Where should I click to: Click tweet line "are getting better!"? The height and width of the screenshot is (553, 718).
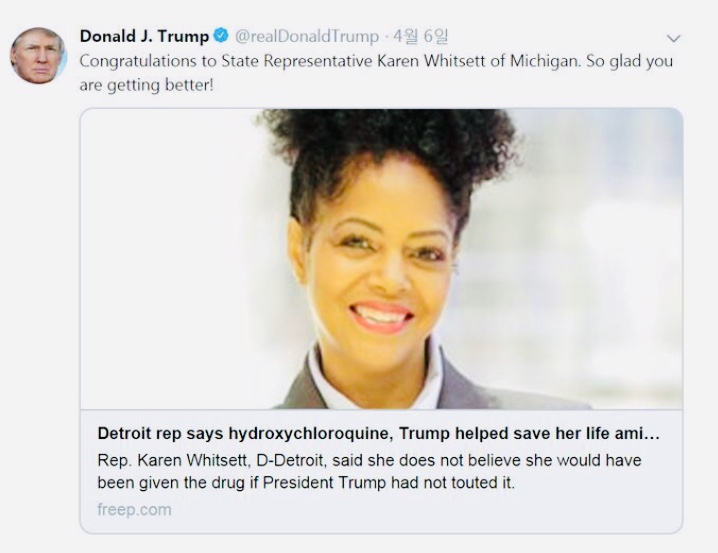147,85
